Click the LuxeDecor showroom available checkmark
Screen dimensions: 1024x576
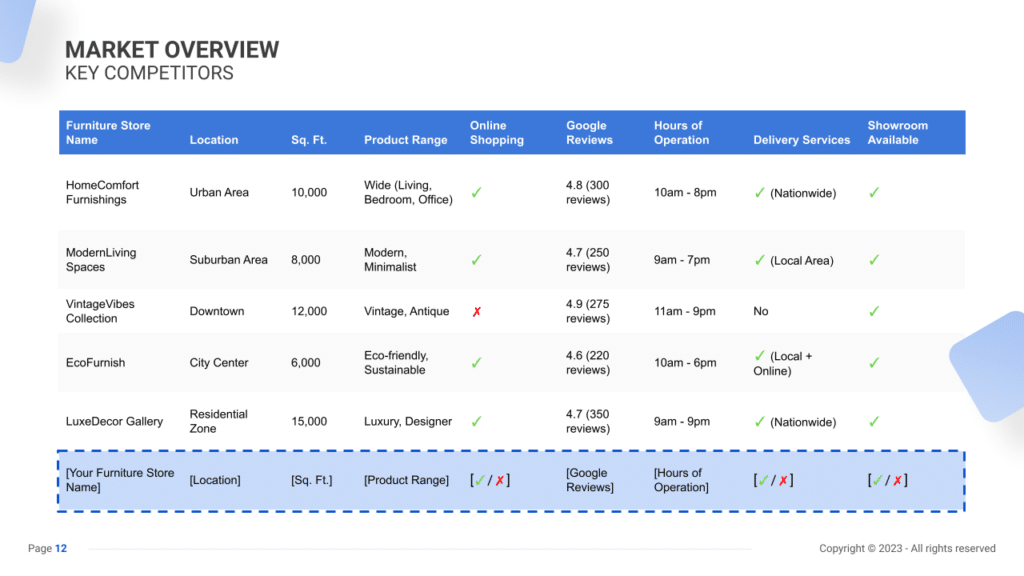click(x=874, y=421)
